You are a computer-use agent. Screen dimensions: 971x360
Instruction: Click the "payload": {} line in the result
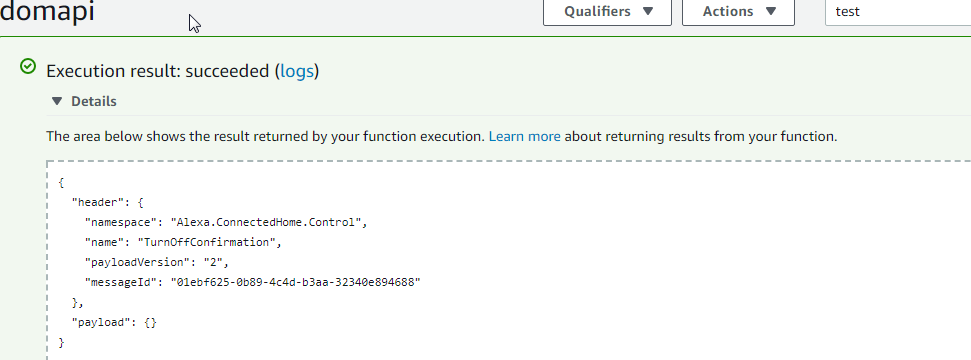114,323
